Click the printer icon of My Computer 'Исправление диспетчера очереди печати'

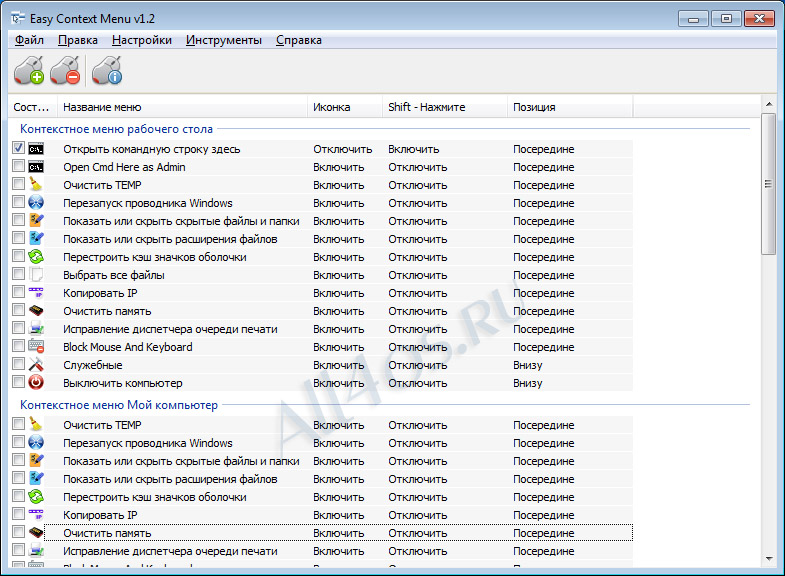point(36,551)
